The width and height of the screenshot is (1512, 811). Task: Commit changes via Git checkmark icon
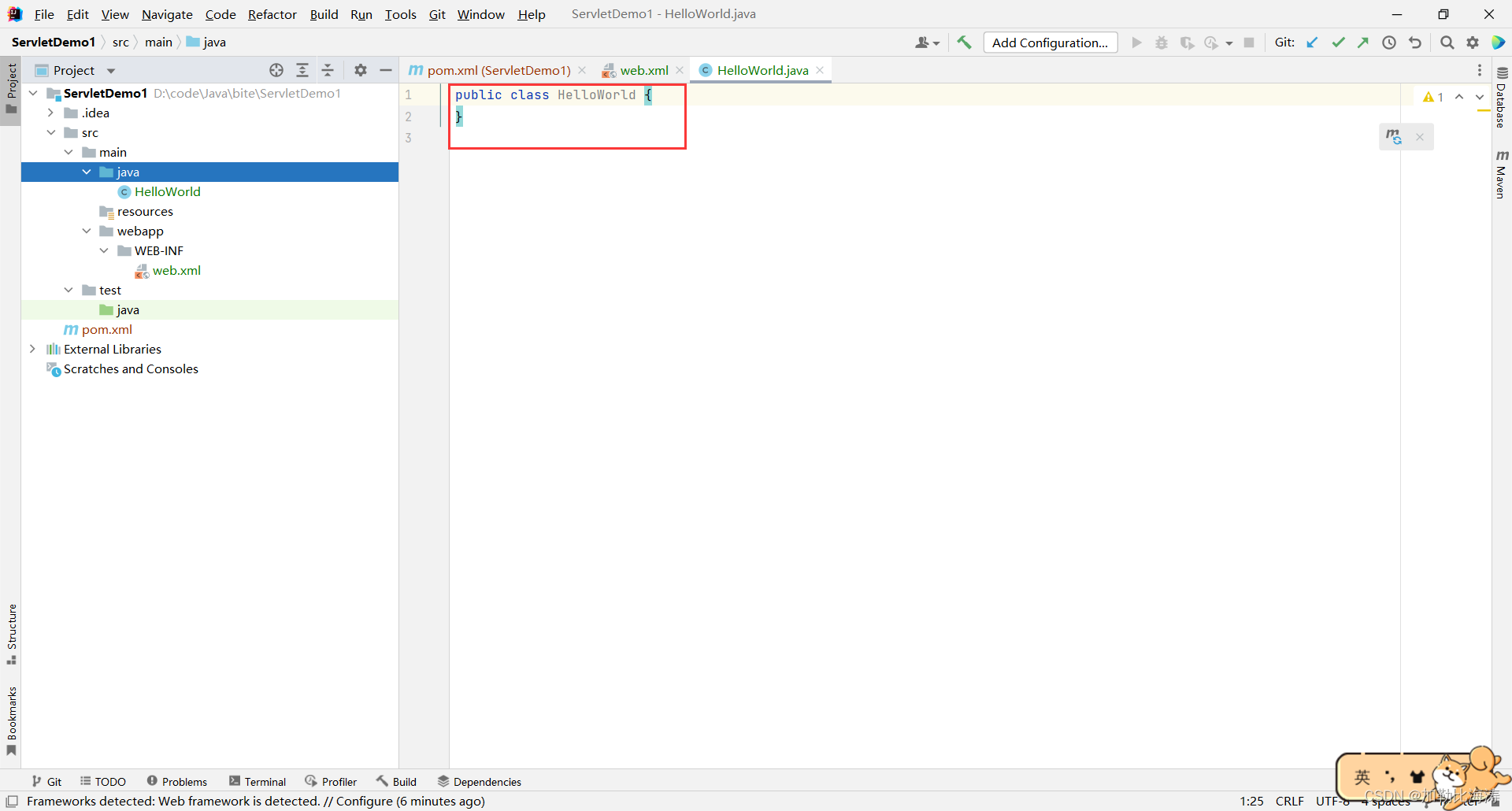1339,43
